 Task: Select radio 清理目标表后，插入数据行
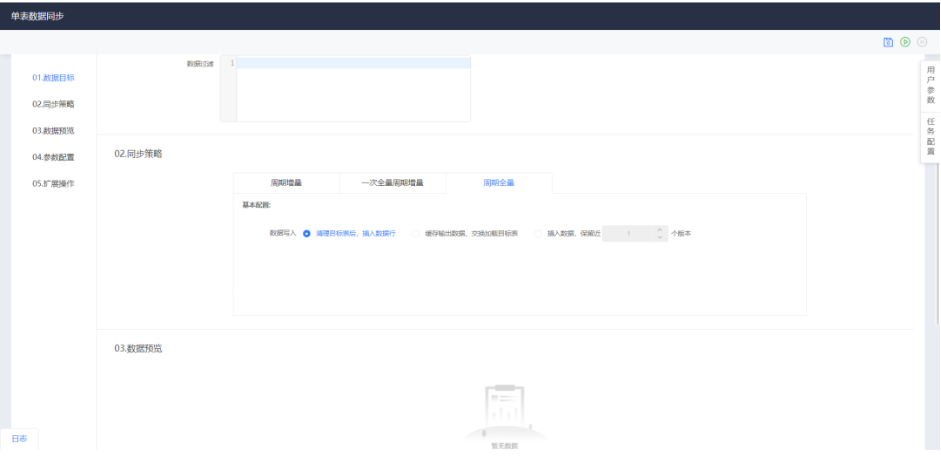click(x=307, y=233)
